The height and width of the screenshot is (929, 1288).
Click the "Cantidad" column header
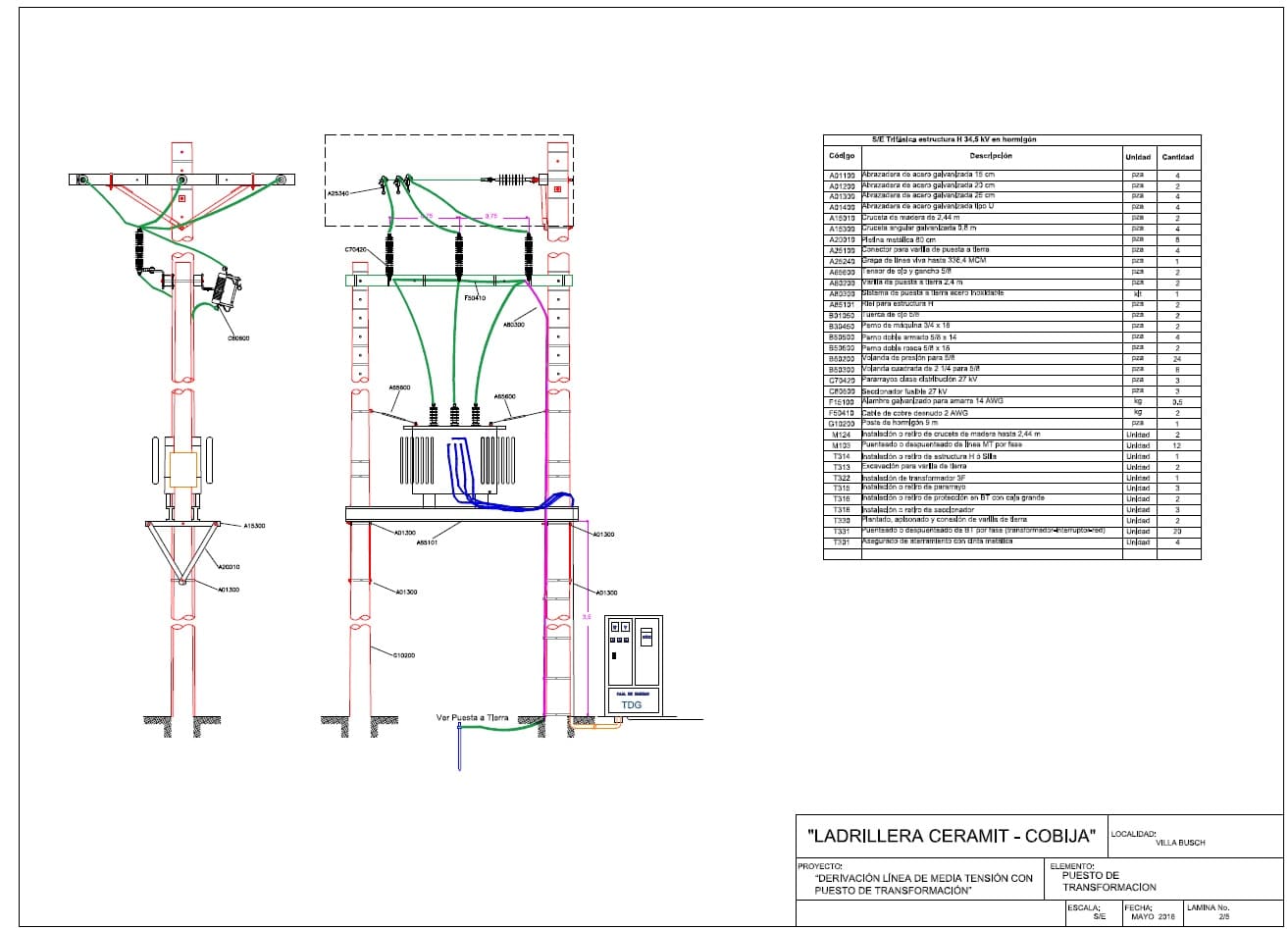pyautogui.click(x=1177, y=156)
